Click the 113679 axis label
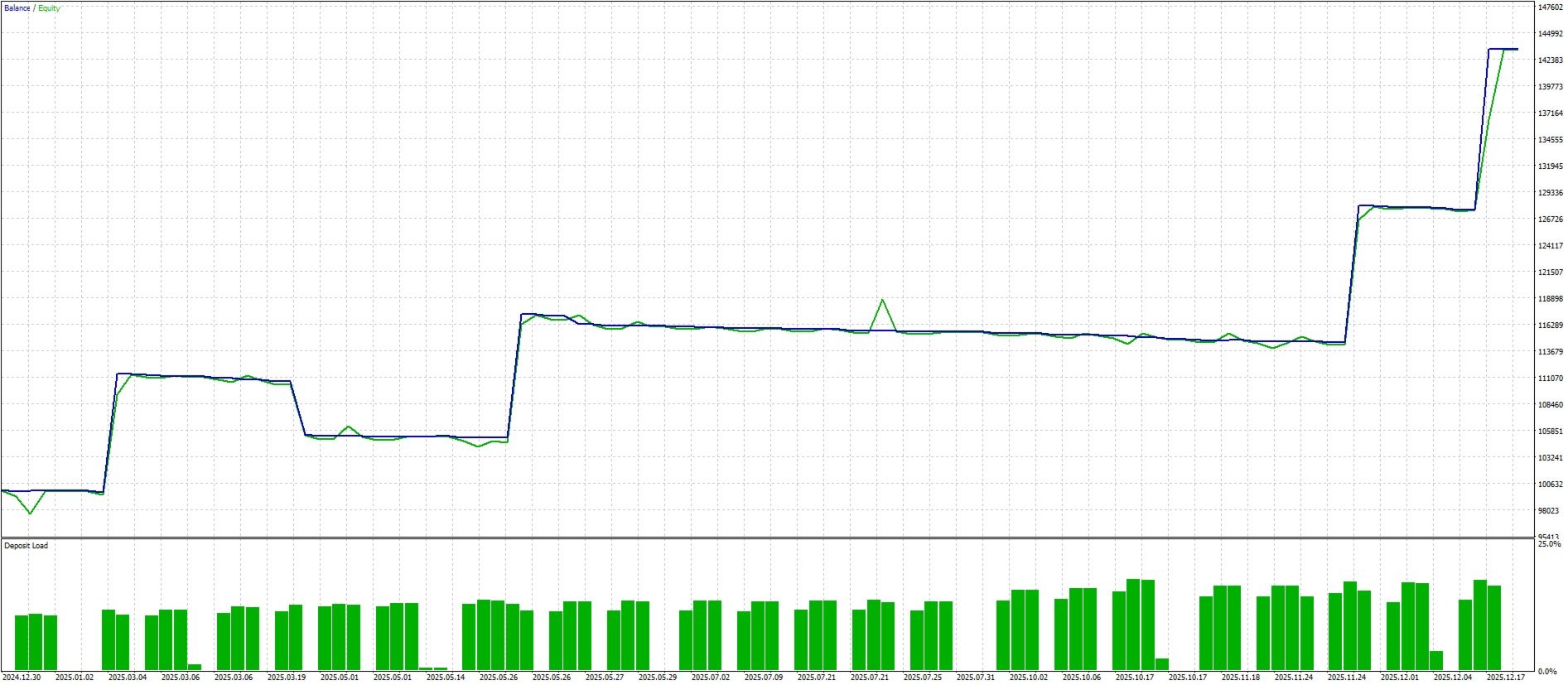This screenshot has width=1568, height=685. point(1550,352)
